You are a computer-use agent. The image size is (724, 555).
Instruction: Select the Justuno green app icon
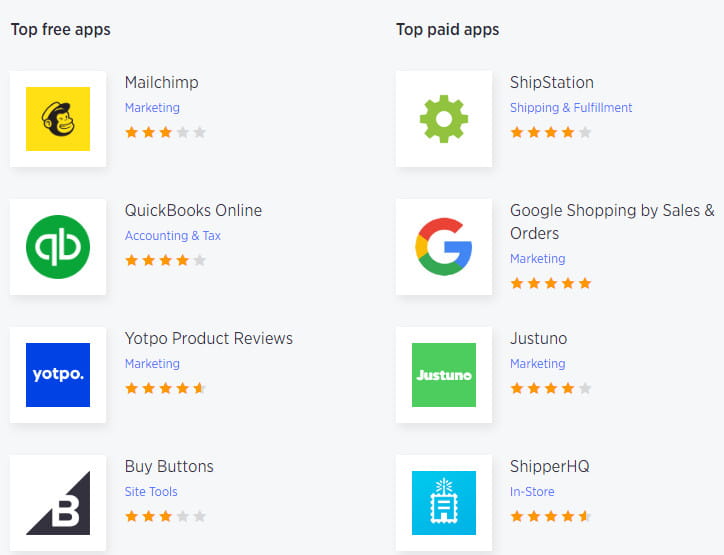(x=444, y=375)
